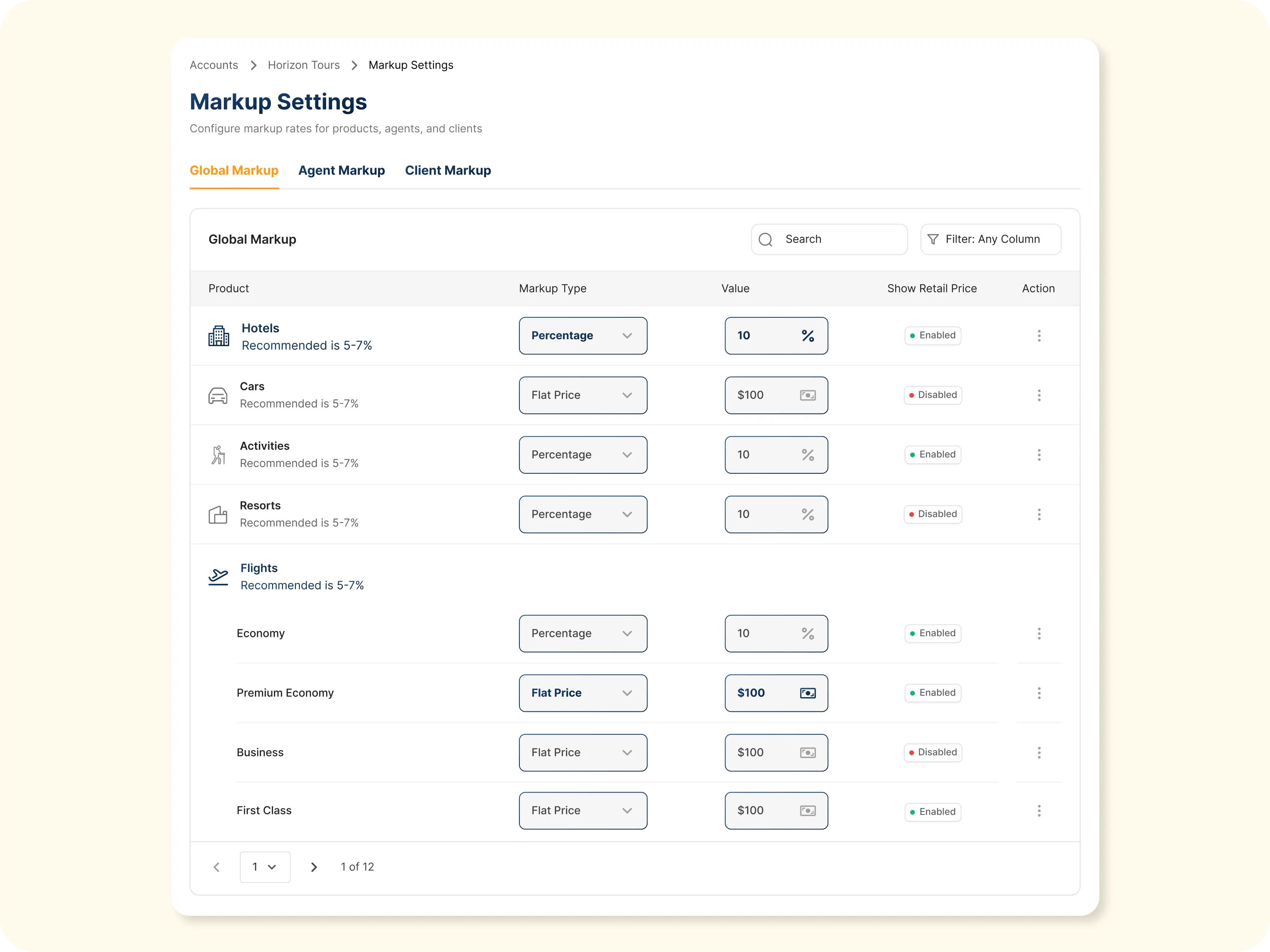Toggle Activities Enabled retail price status
Viewport: 1270px width, 952px height.
point(932,455)
